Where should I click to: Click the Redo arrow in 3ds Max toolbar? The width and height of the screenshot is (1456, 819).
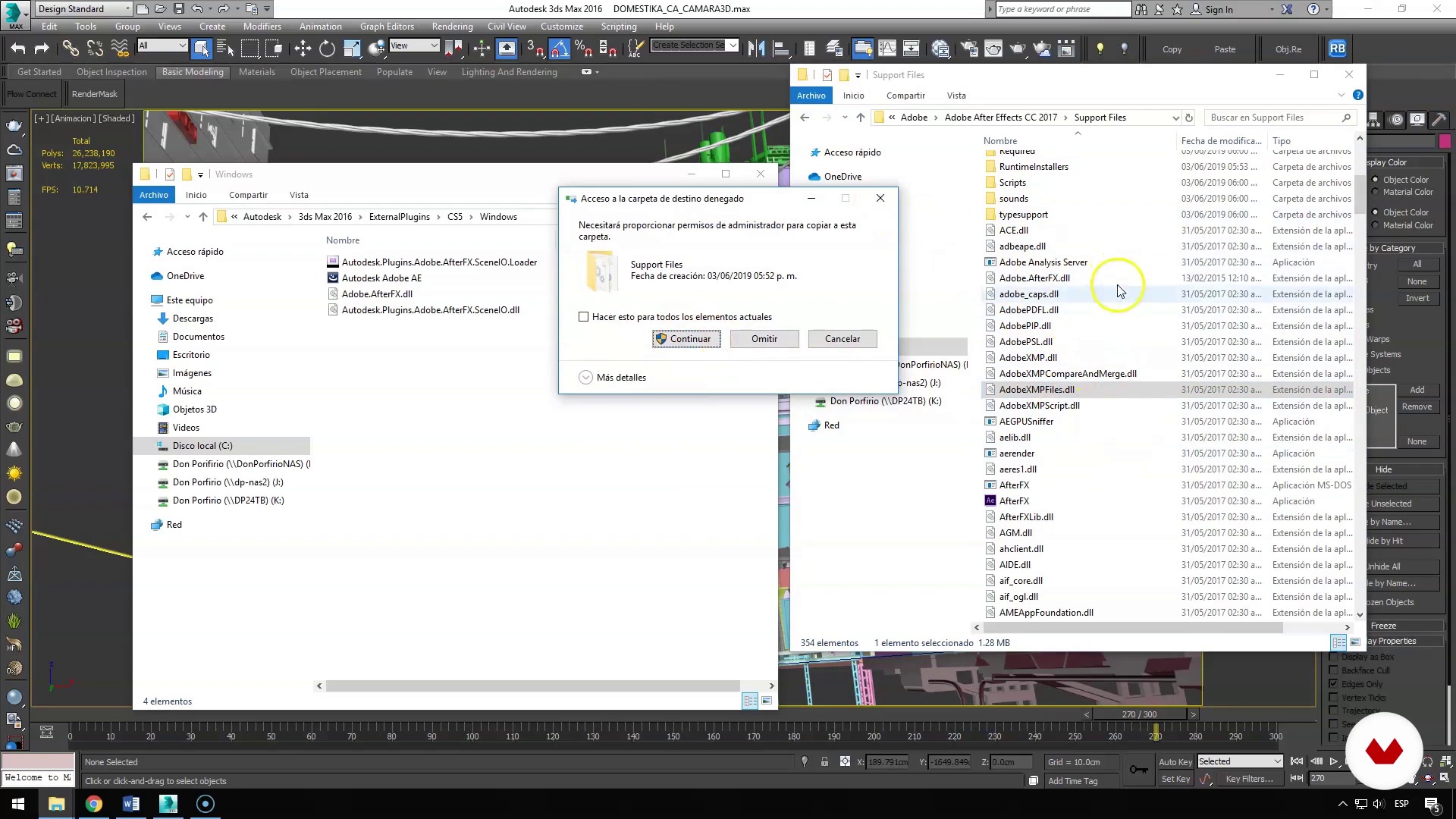[42, 49]
